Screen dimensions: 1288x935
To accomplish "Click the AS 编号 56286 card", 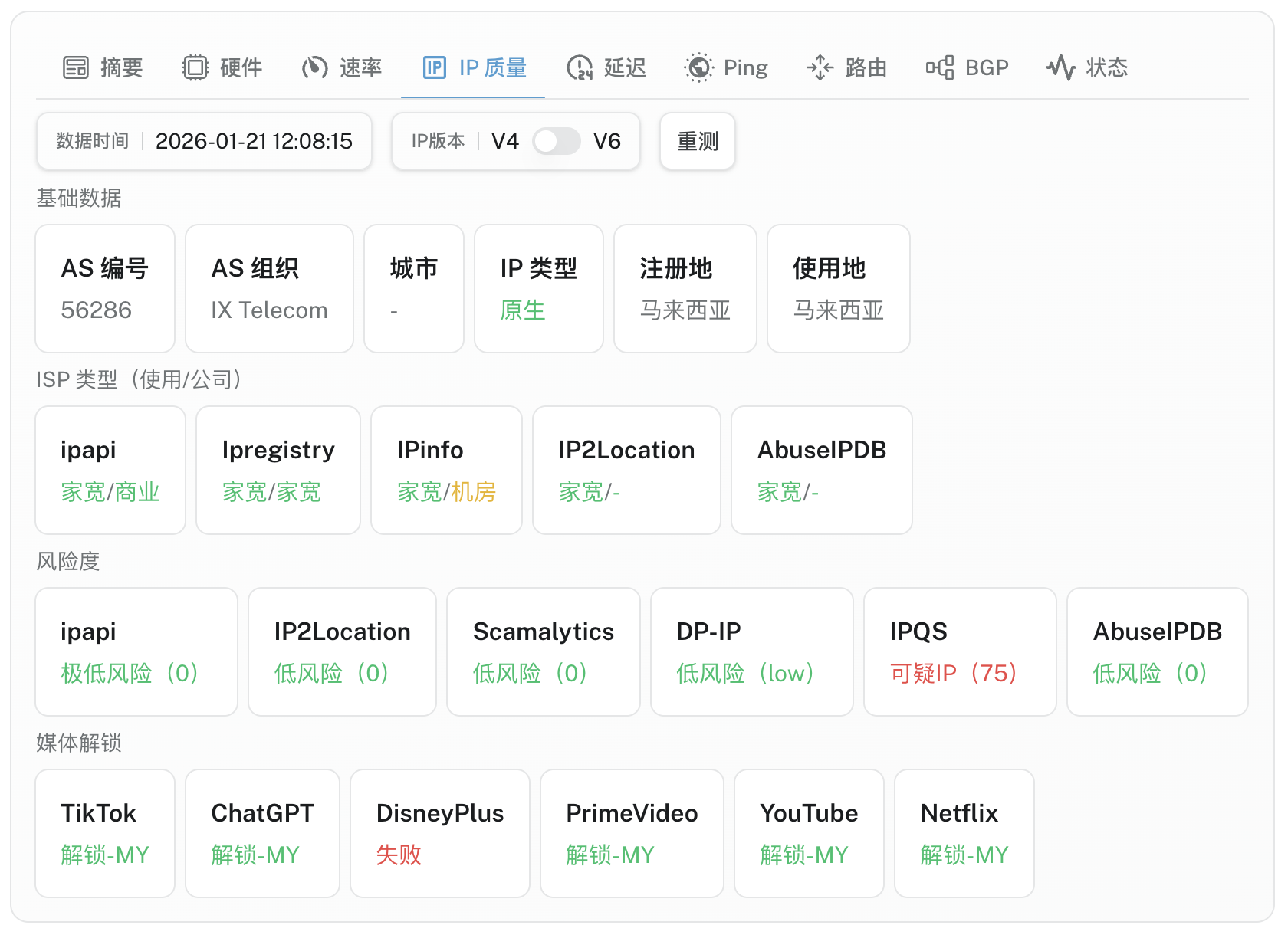I will coord(105,288).
